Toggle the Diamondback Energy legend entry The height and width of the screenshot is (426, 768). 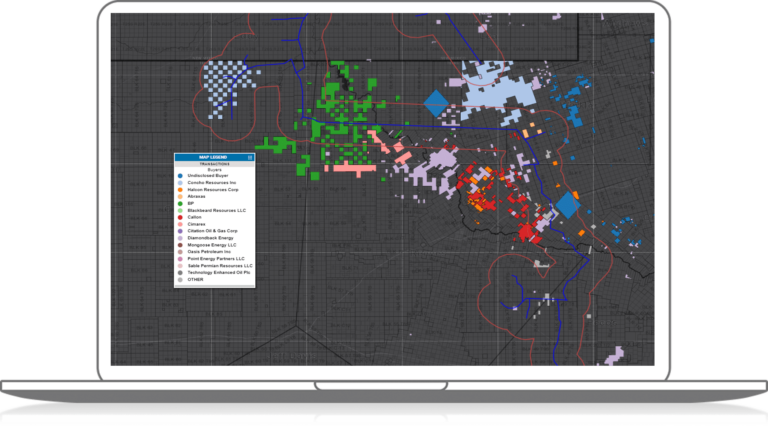pyautogui.click(x=204, y=238)
